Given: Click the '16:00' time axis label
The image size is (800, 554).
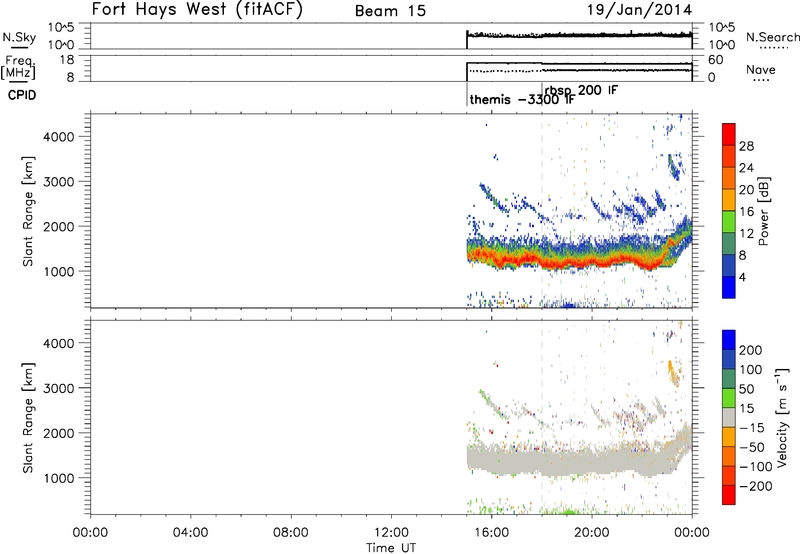Looking at the screenshot, I should 491,533.
